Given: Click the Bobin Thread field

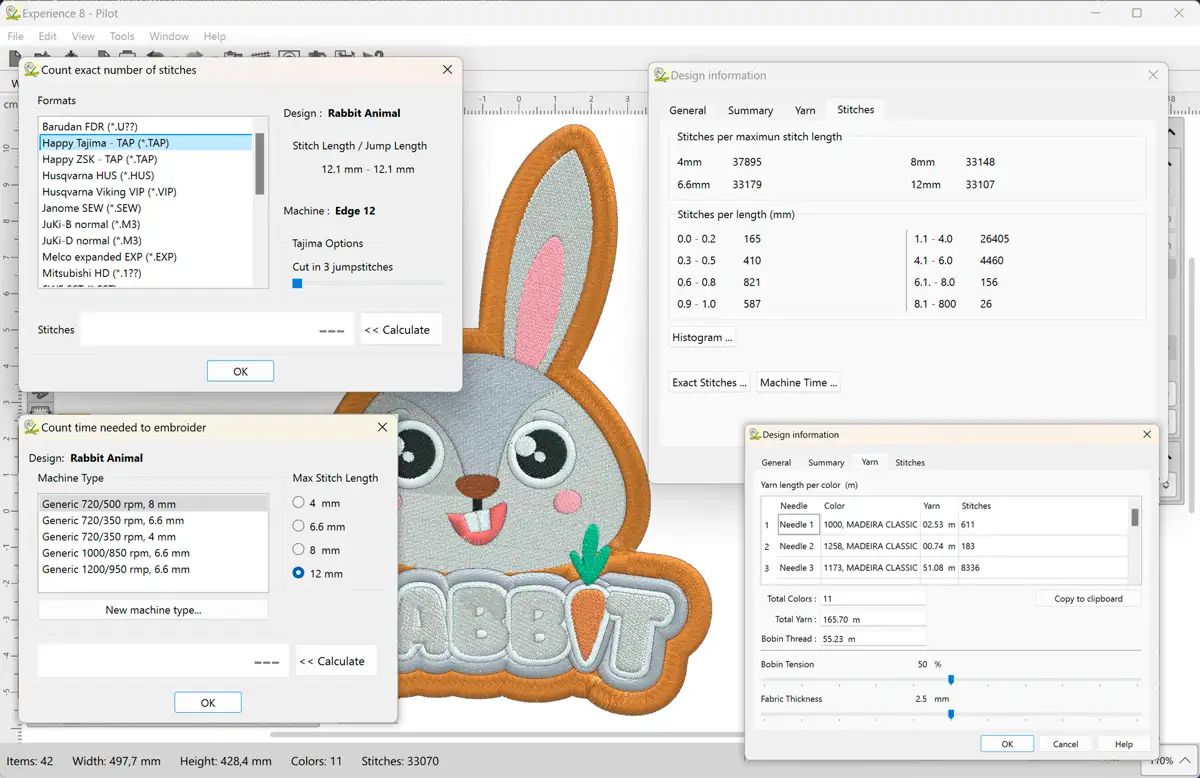Looking at the screenshot, I should coord(872,639).
